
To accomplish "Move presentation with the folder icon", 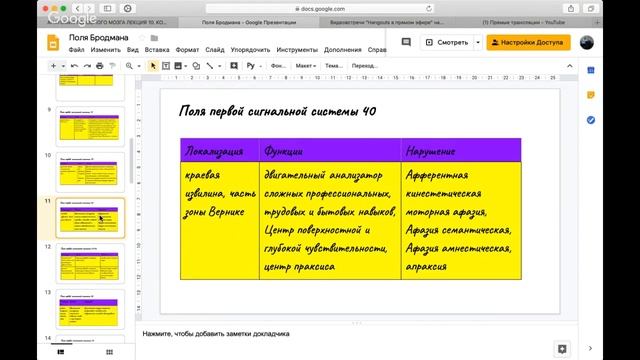I will (x=154, y=38).
